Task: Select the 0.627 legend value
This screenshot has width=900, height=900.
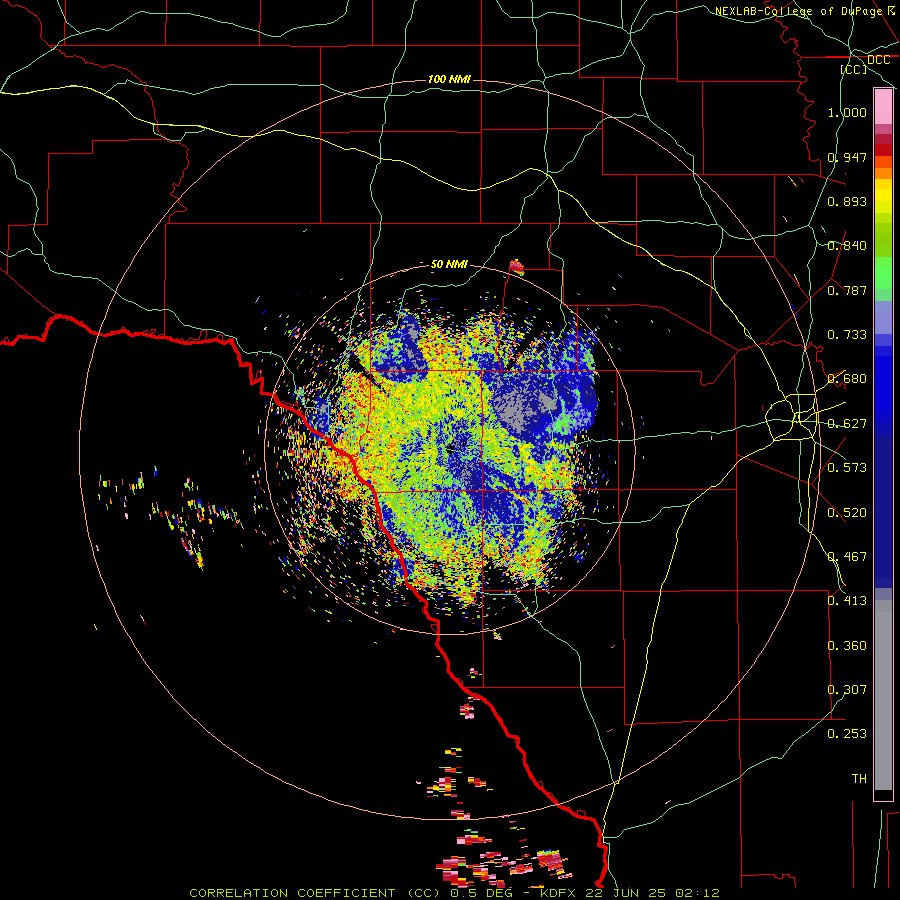Action: tap(847, 424)
